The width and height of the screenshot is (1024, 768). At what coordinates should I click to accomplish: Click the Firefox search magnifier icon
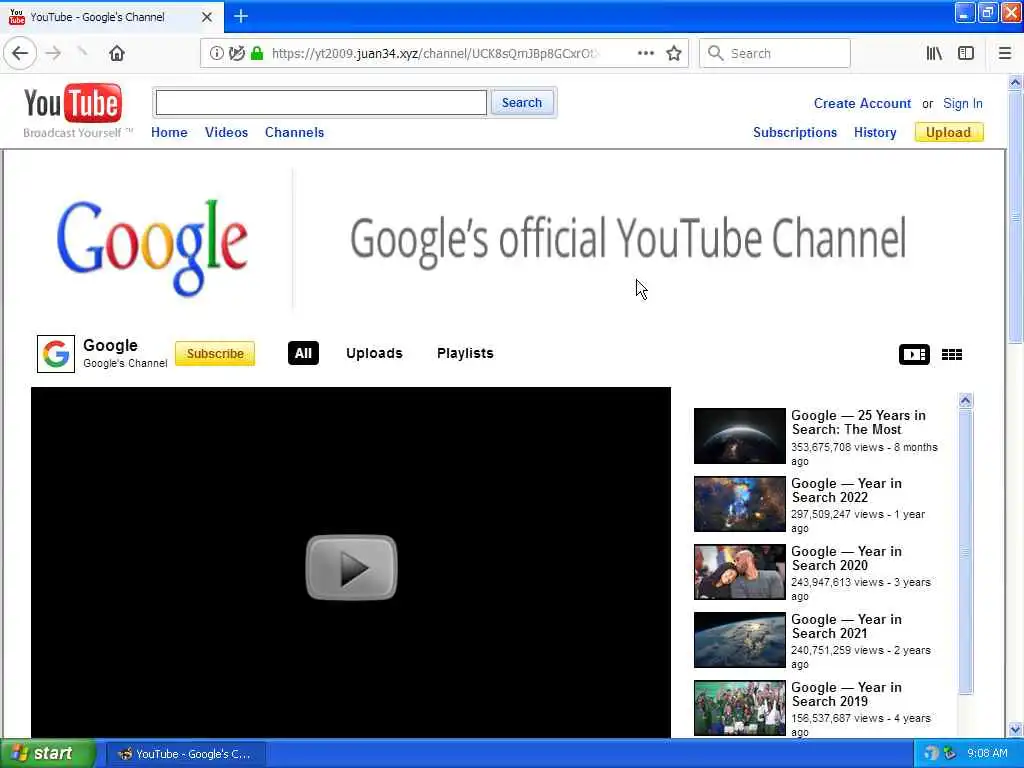pyautogui.click(x=716, y=53)
